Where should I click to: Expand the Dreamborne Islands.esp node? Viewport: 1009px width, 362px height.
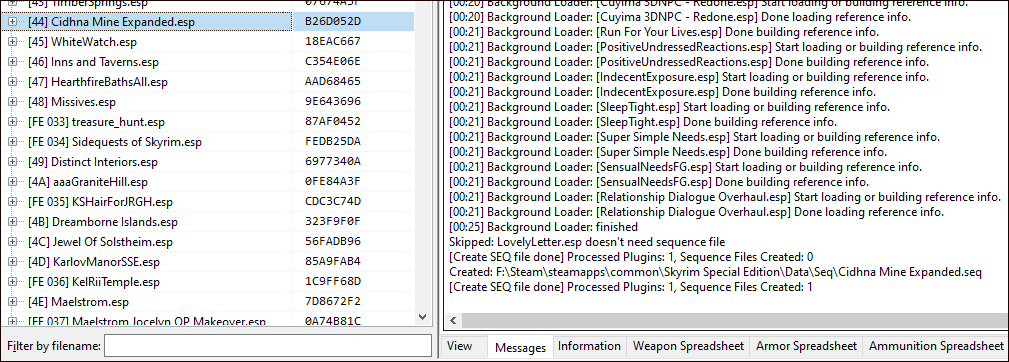pos(13,222)
